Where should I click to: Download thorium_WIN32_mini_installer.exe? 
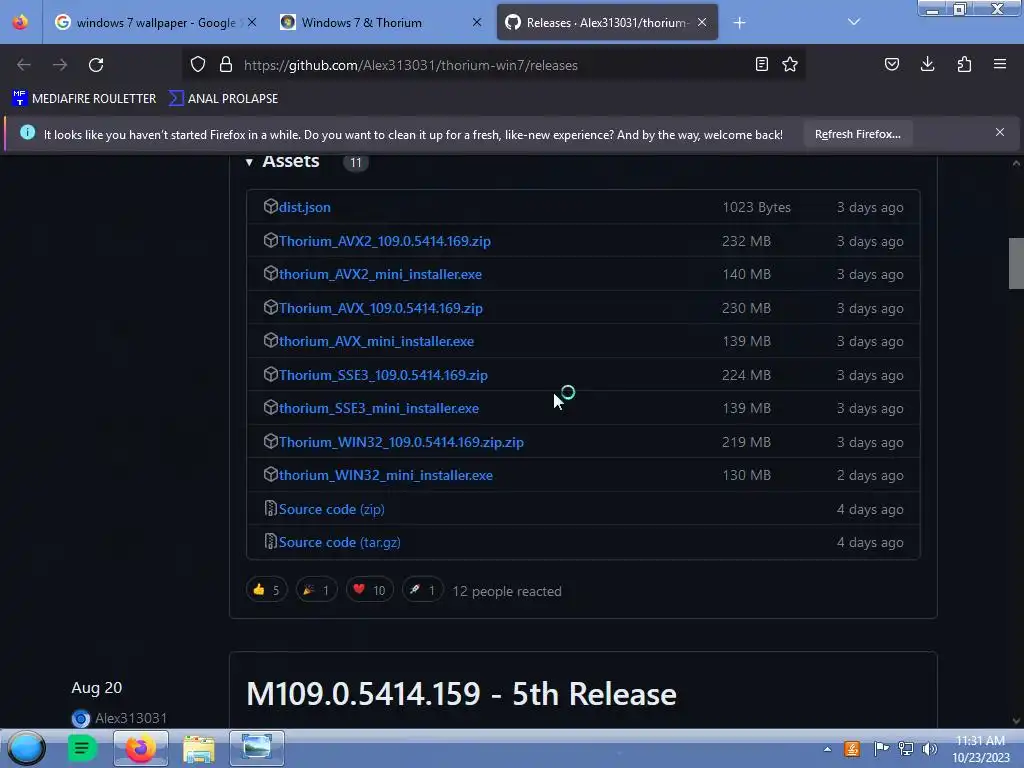point(386,475)
